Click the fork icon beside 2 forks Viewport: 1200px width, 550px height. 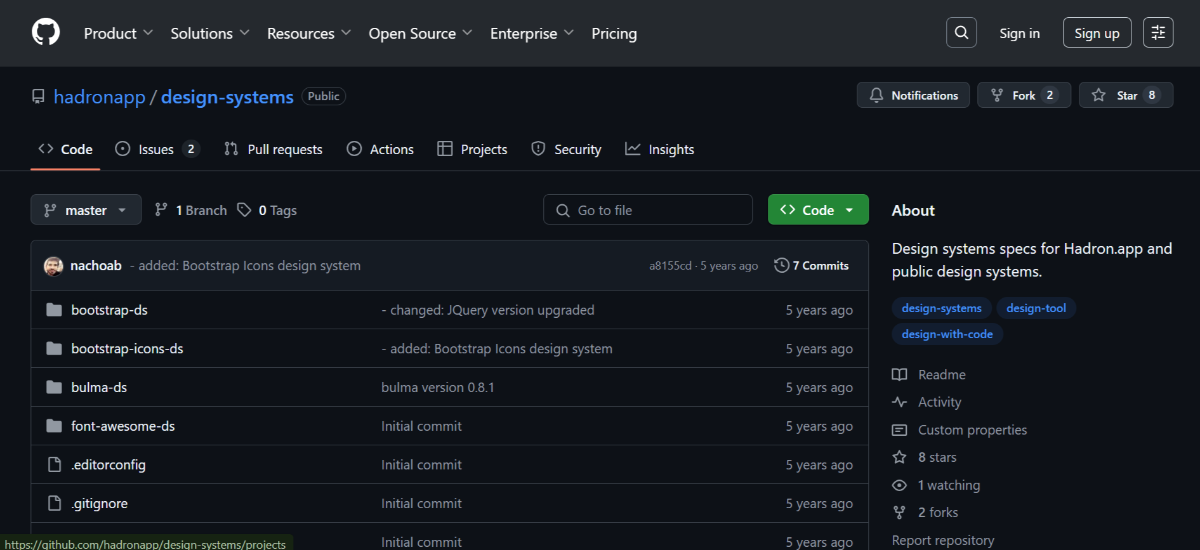pos(899,512)
